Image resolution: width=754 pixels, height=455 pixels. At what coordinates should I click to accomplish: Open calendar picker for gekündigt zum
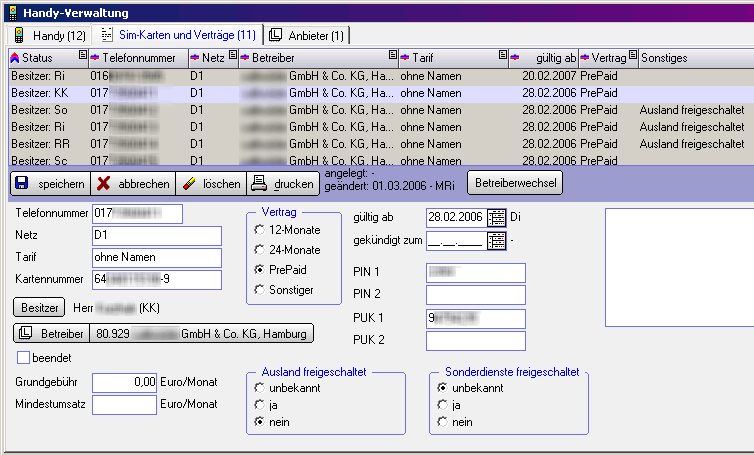pos(497,240)
